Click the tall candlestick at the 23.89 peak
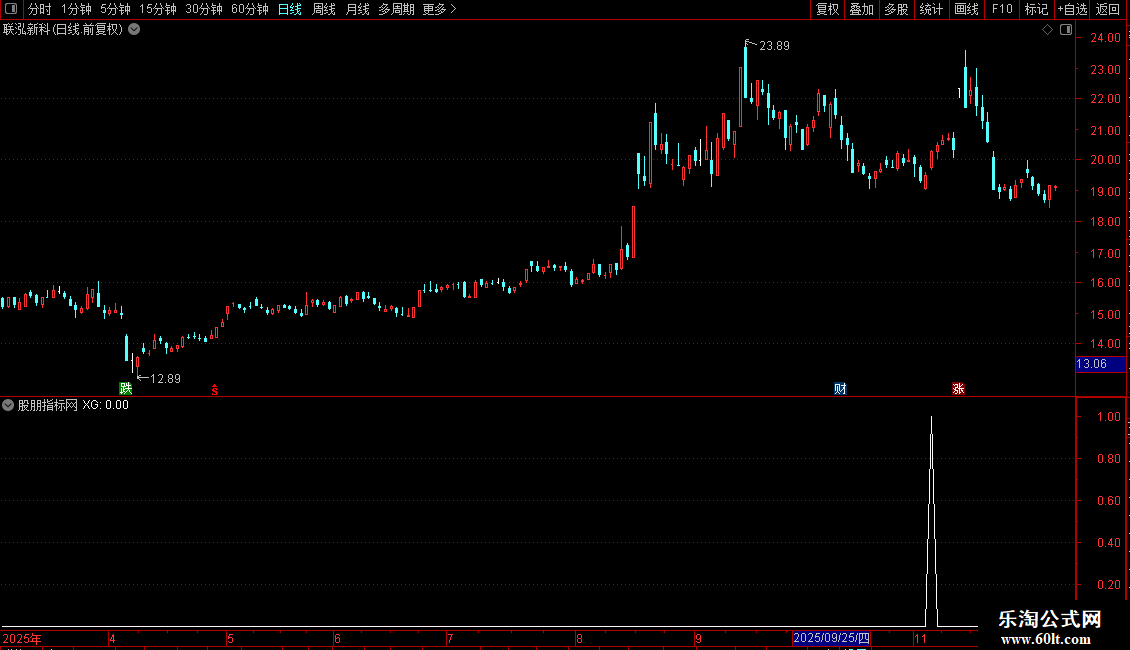Image resolution: width=1130 pixels, height=650 pixels. pyautogui.click(x=746, y=71)
